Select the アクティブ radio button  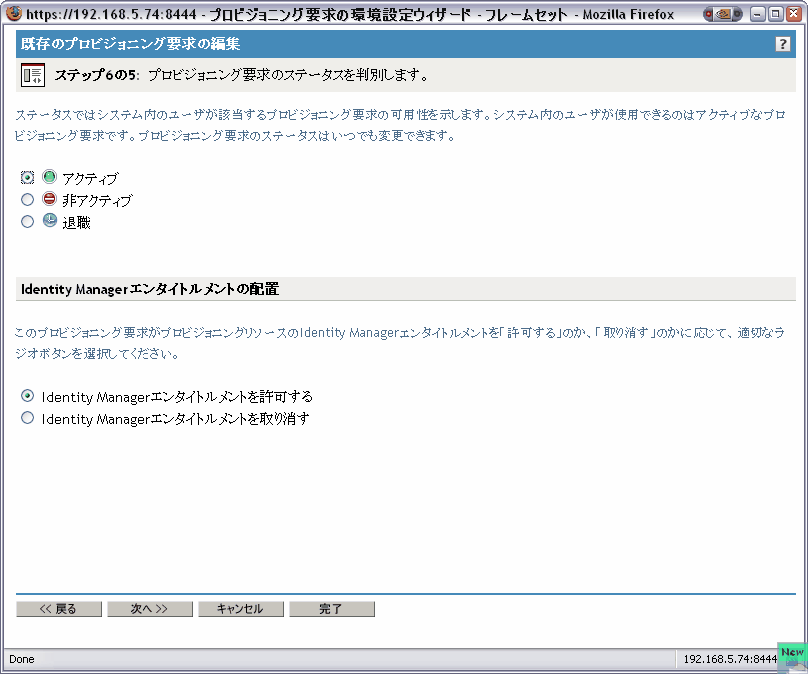pyautogui.click(x=27, y=177)
